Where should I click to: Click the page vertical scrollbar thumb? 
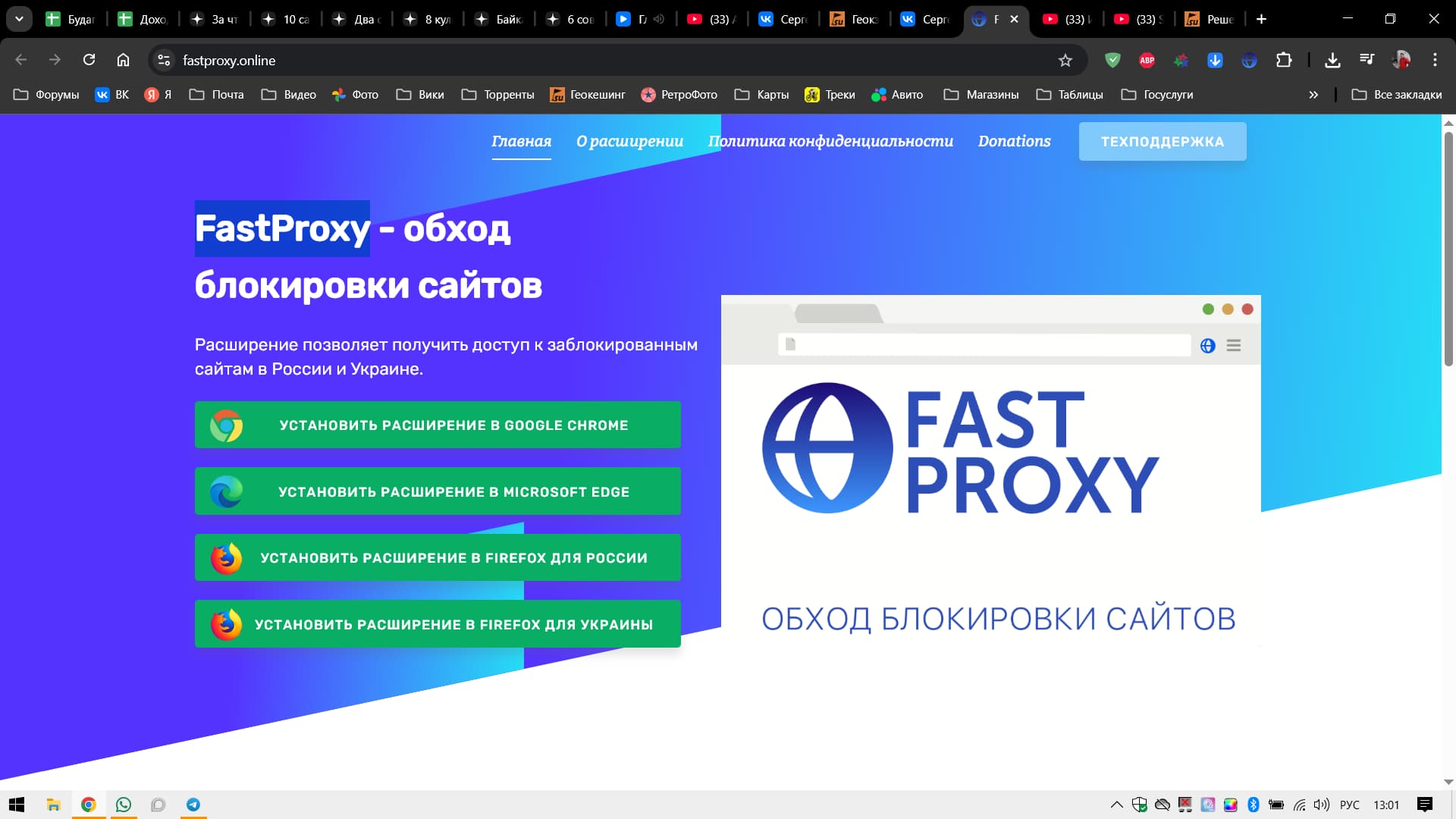[x=1448, y=250]
